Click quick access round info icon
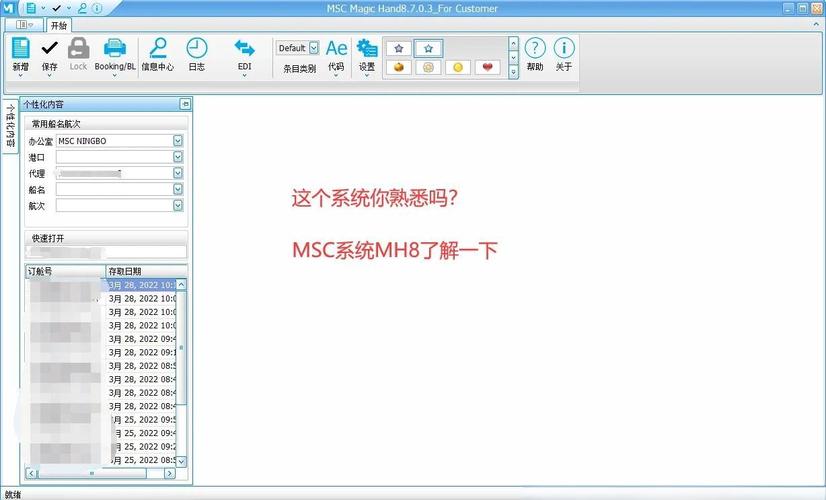This screenshot has width=826, height=500. tap(97, 8)
